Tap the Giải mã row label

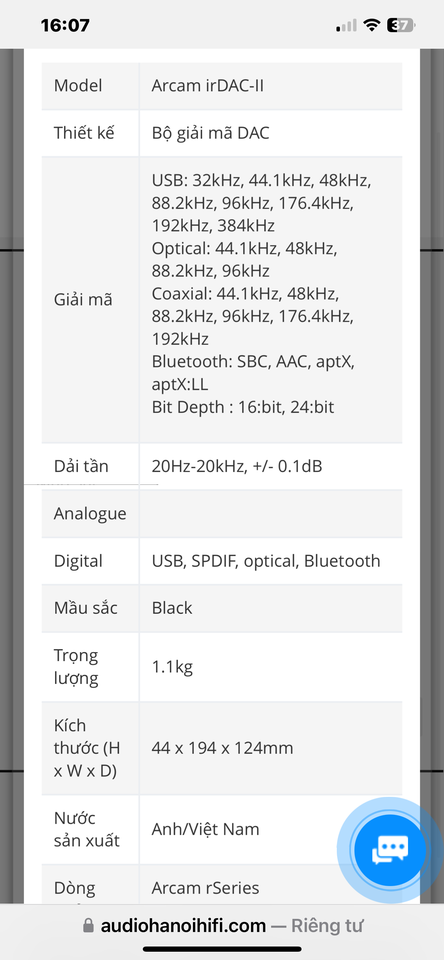click(83, 300)
